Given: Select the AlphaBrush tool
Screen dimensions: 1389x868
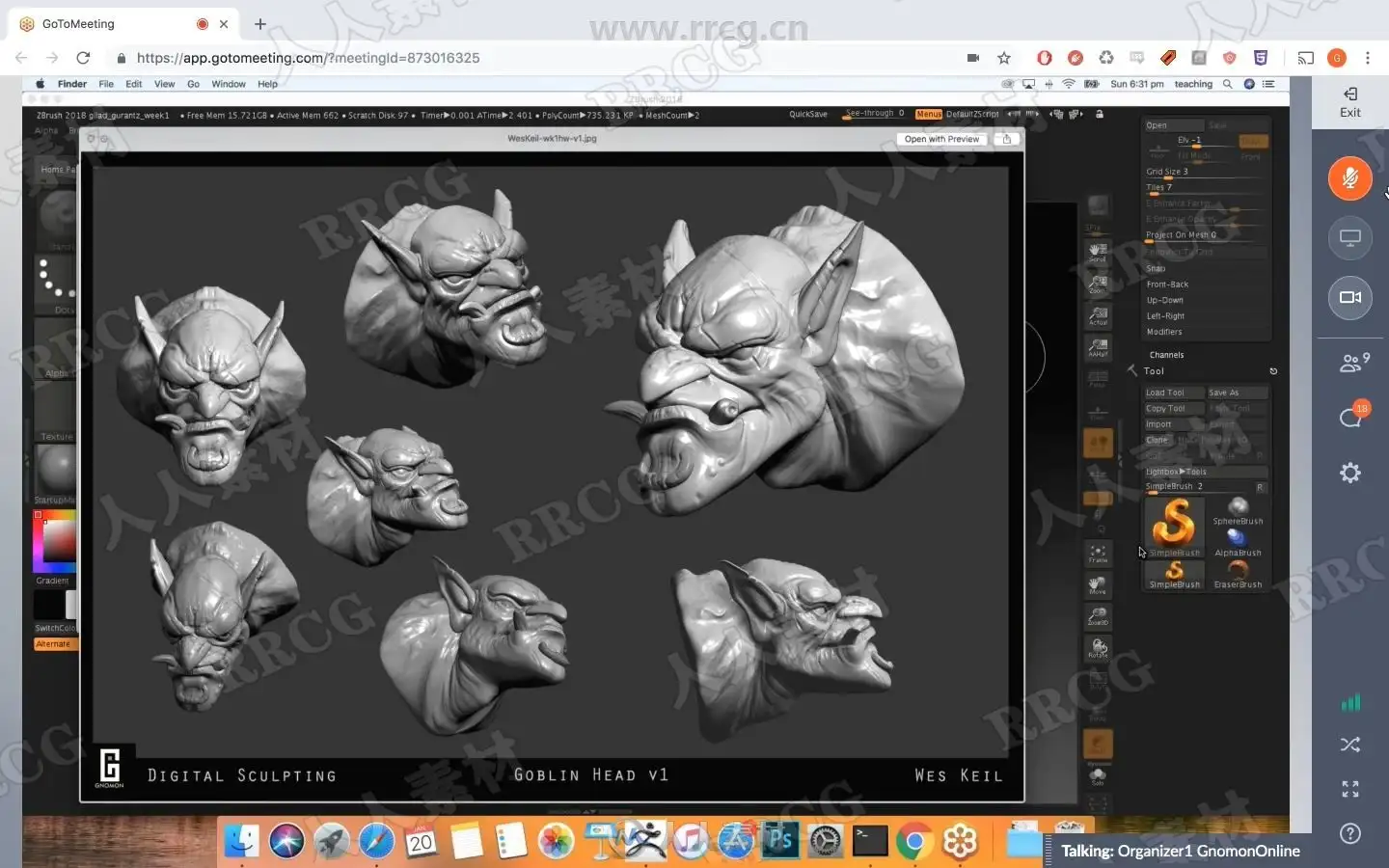Looking at the screenshot, I should point(1238,544).
